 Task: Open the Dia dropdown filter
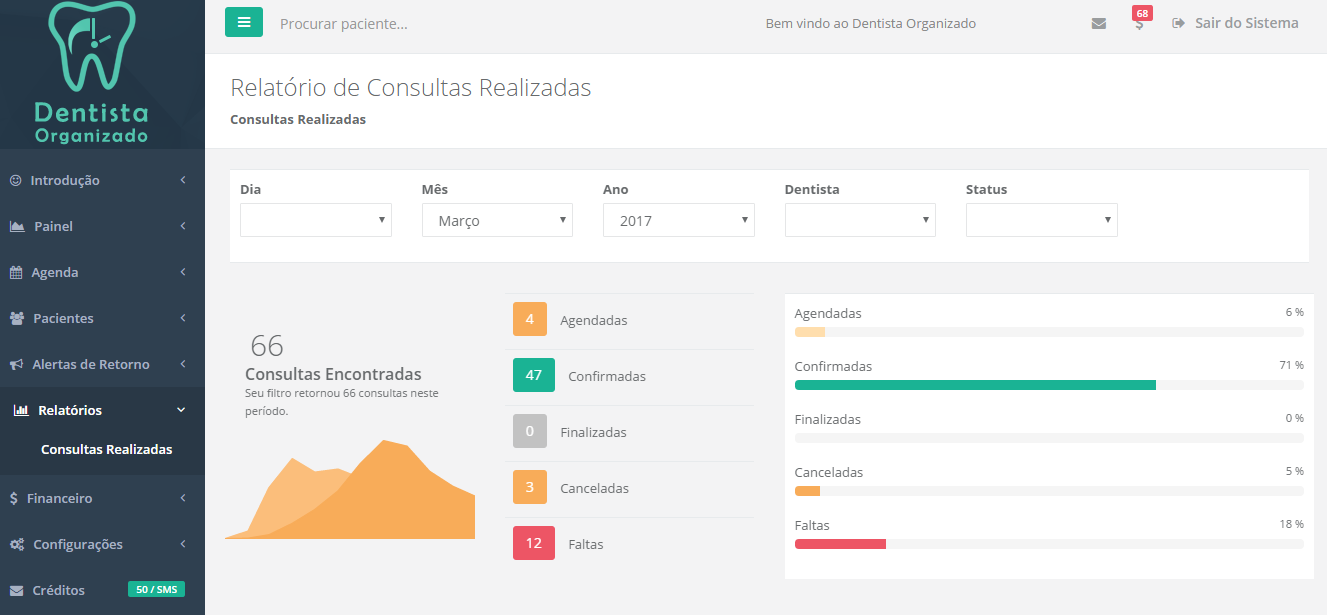tap(316, 220)
